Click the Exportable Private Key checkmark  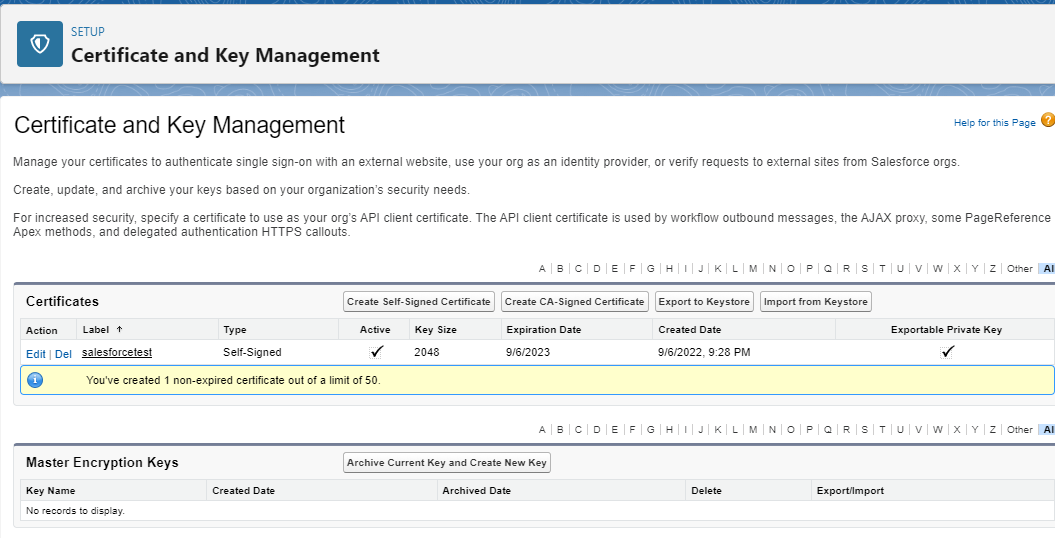tap(947, 352)
